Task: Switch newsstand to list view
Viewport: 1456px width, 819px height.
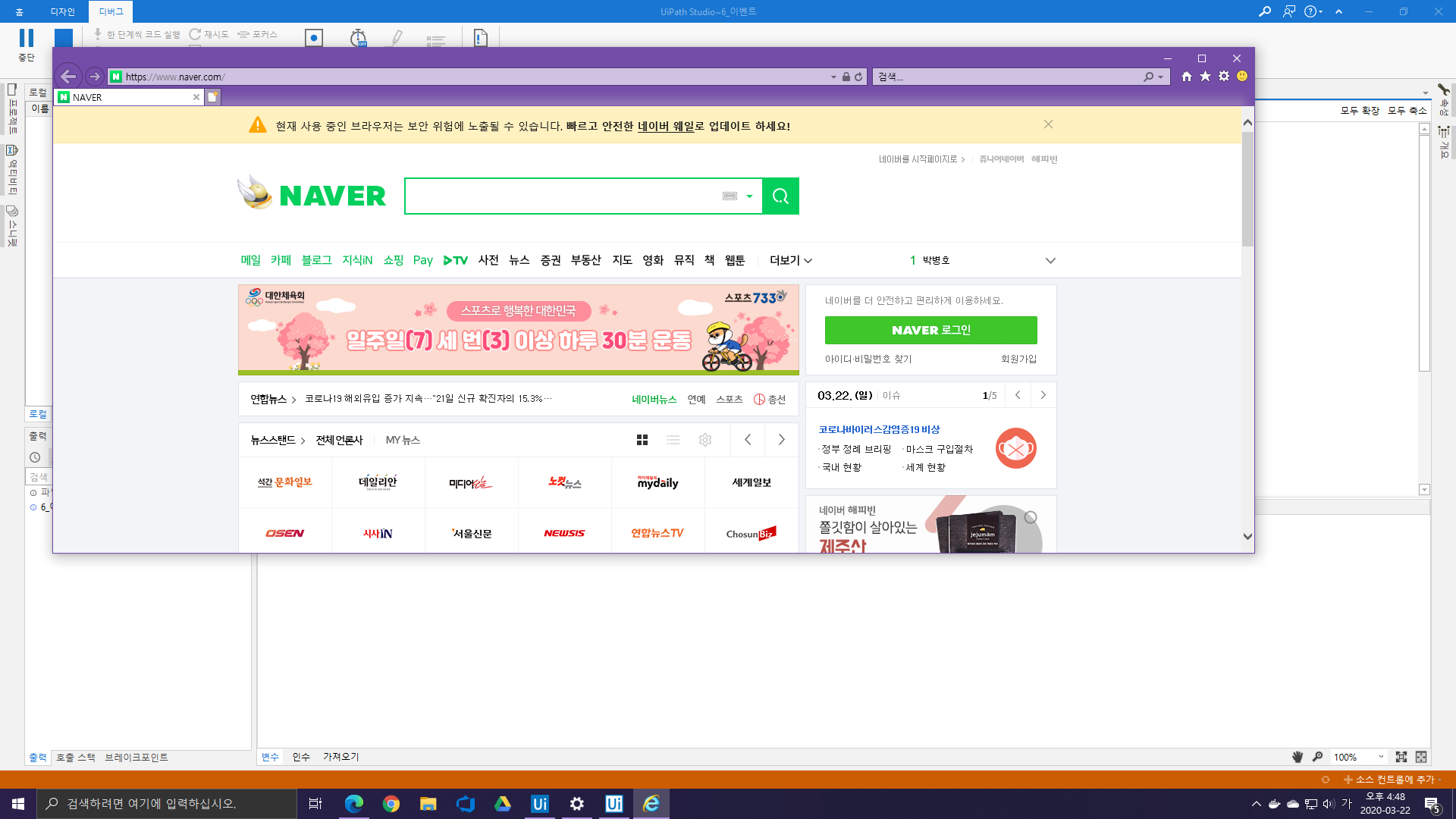Action: pos(673,440)
